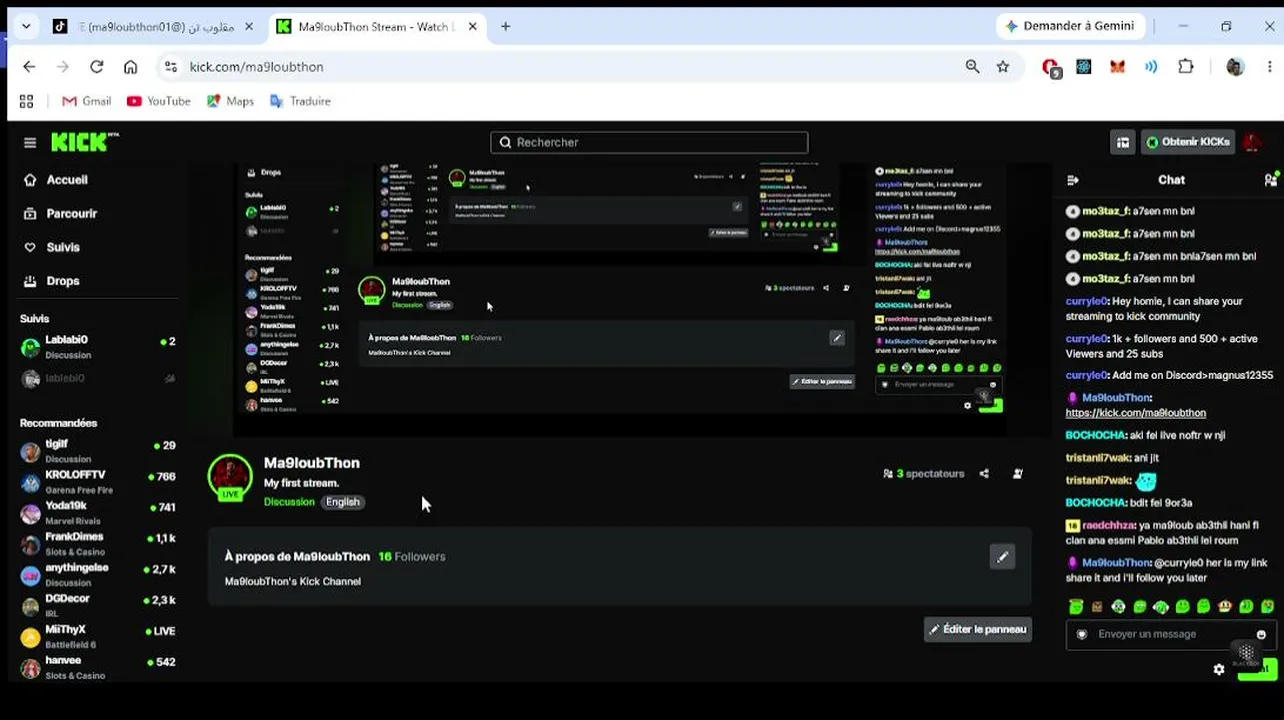
Task: Open recommended channel KROLOFFTV
Action: 98,482
